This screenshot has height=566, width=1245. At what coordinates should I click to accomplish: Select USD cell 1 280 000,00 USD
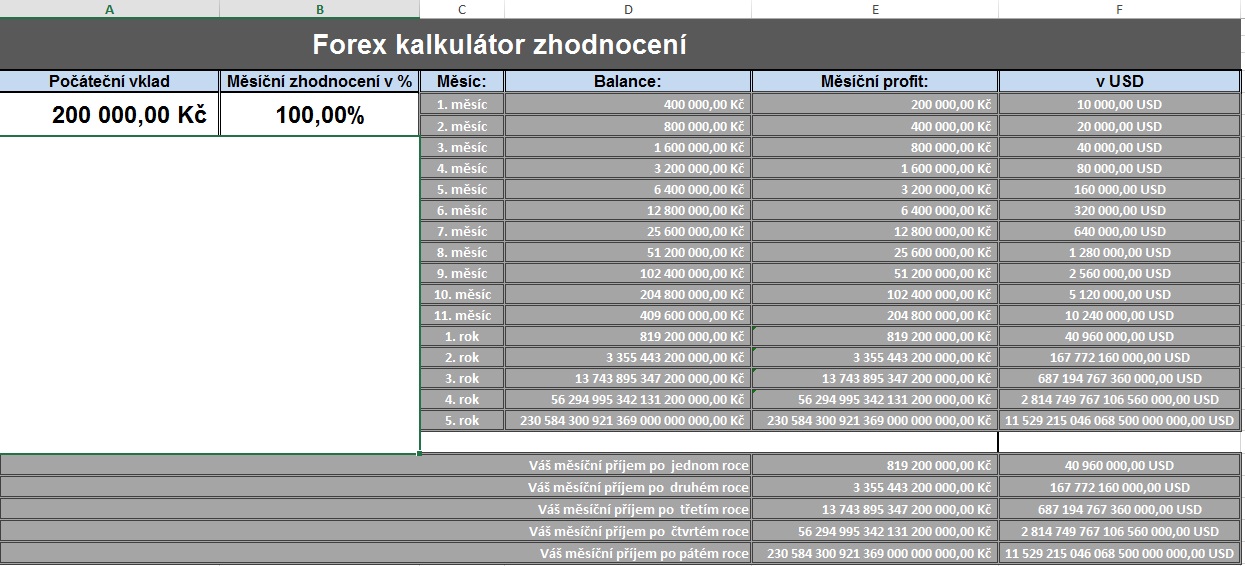(x=1120, y=252)
